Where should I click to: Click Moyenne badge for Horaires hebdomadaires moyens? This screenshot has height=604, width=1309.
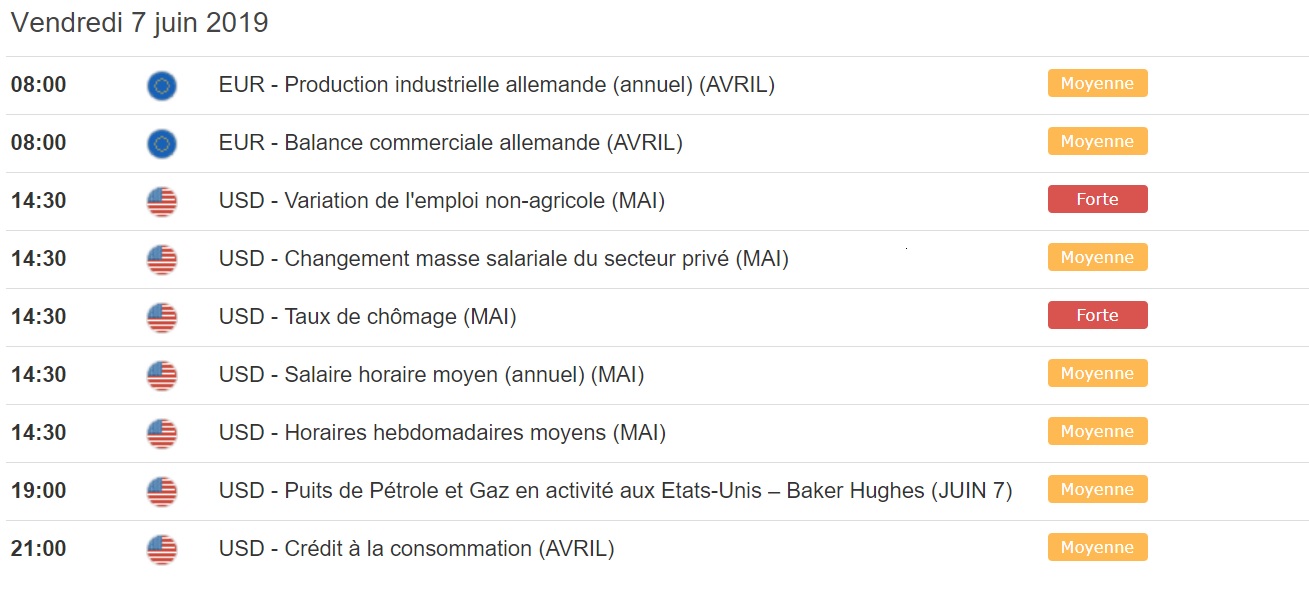1097,432
